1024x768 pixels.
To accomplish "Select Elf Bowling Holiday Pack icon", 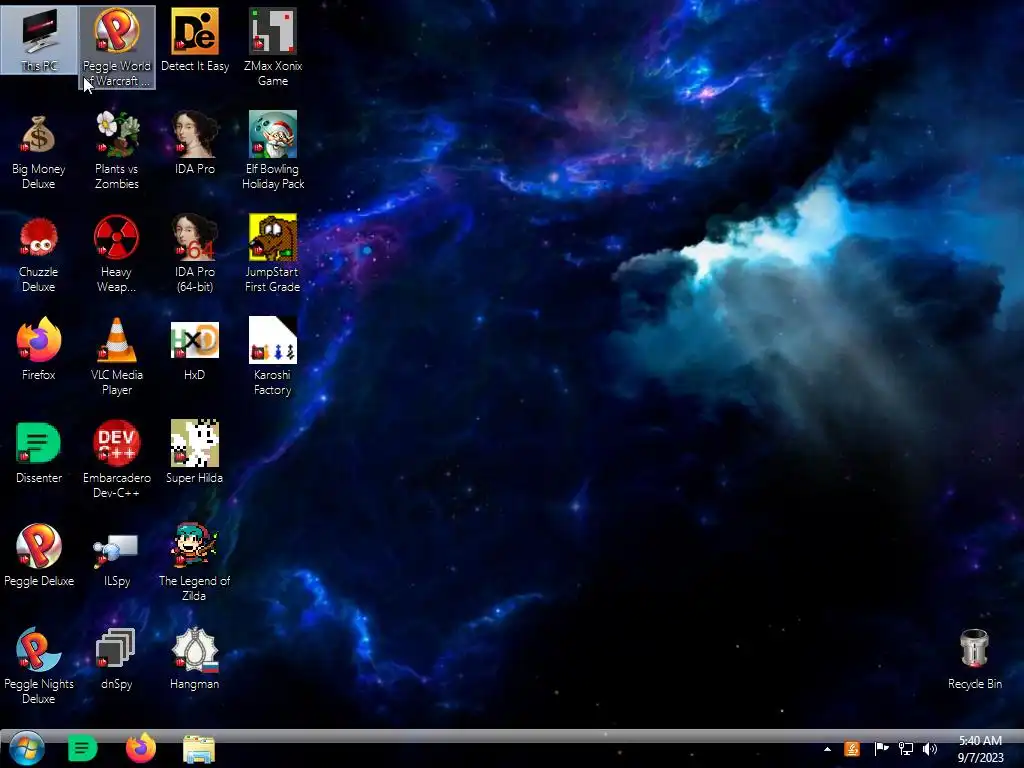I will click(x=273, y=151).
